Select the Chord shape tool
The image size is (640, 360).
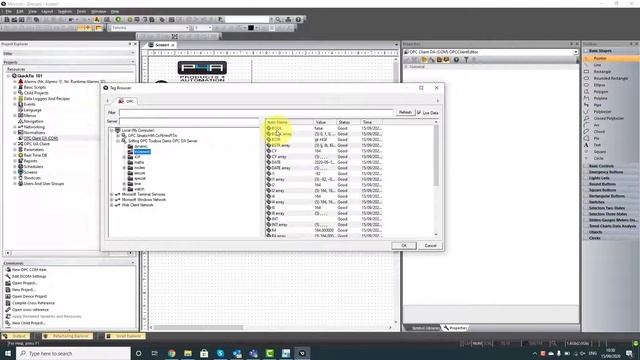coord(599,131)
